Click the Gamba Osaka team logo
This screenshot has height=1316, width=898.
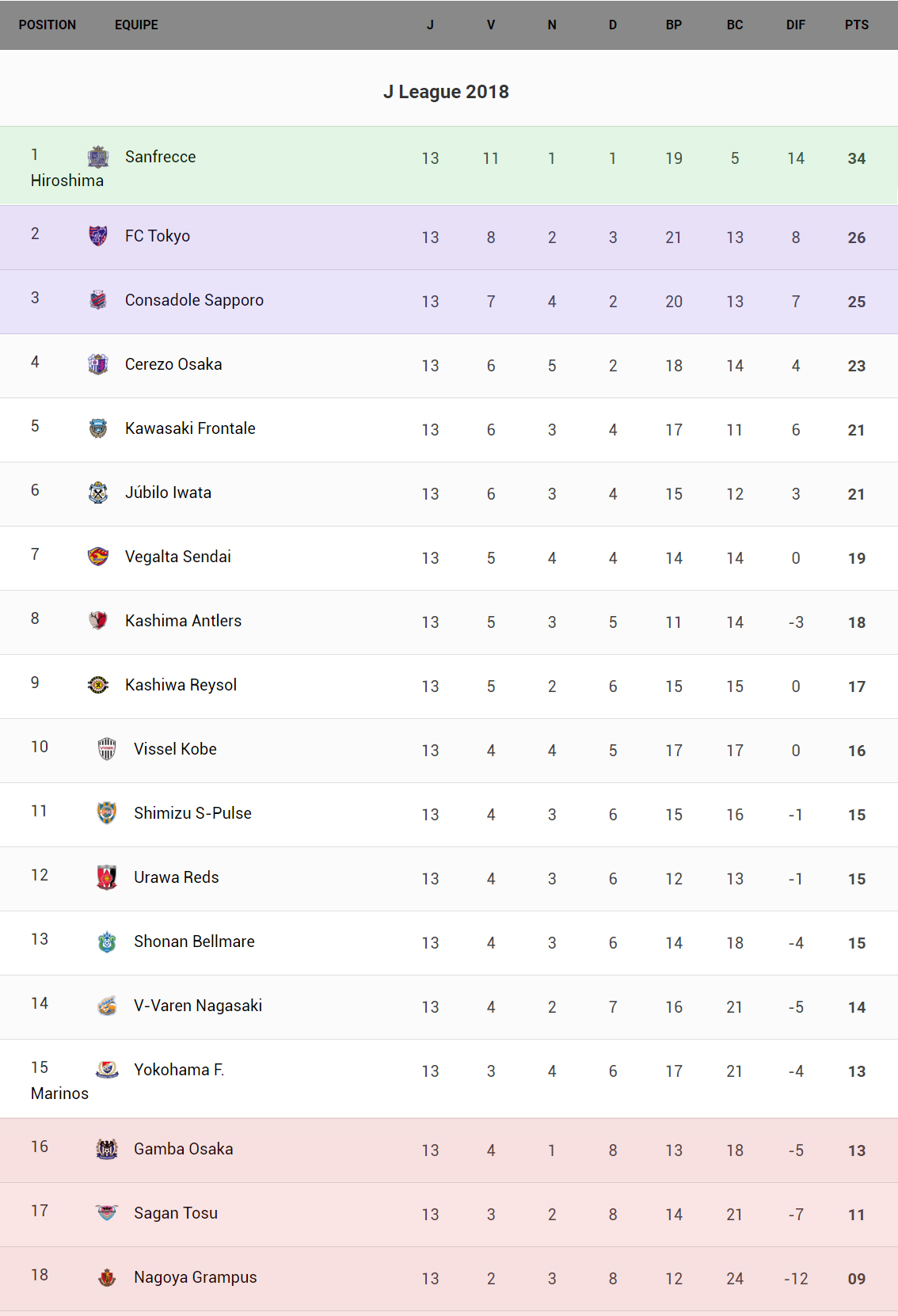point(107,1149)
